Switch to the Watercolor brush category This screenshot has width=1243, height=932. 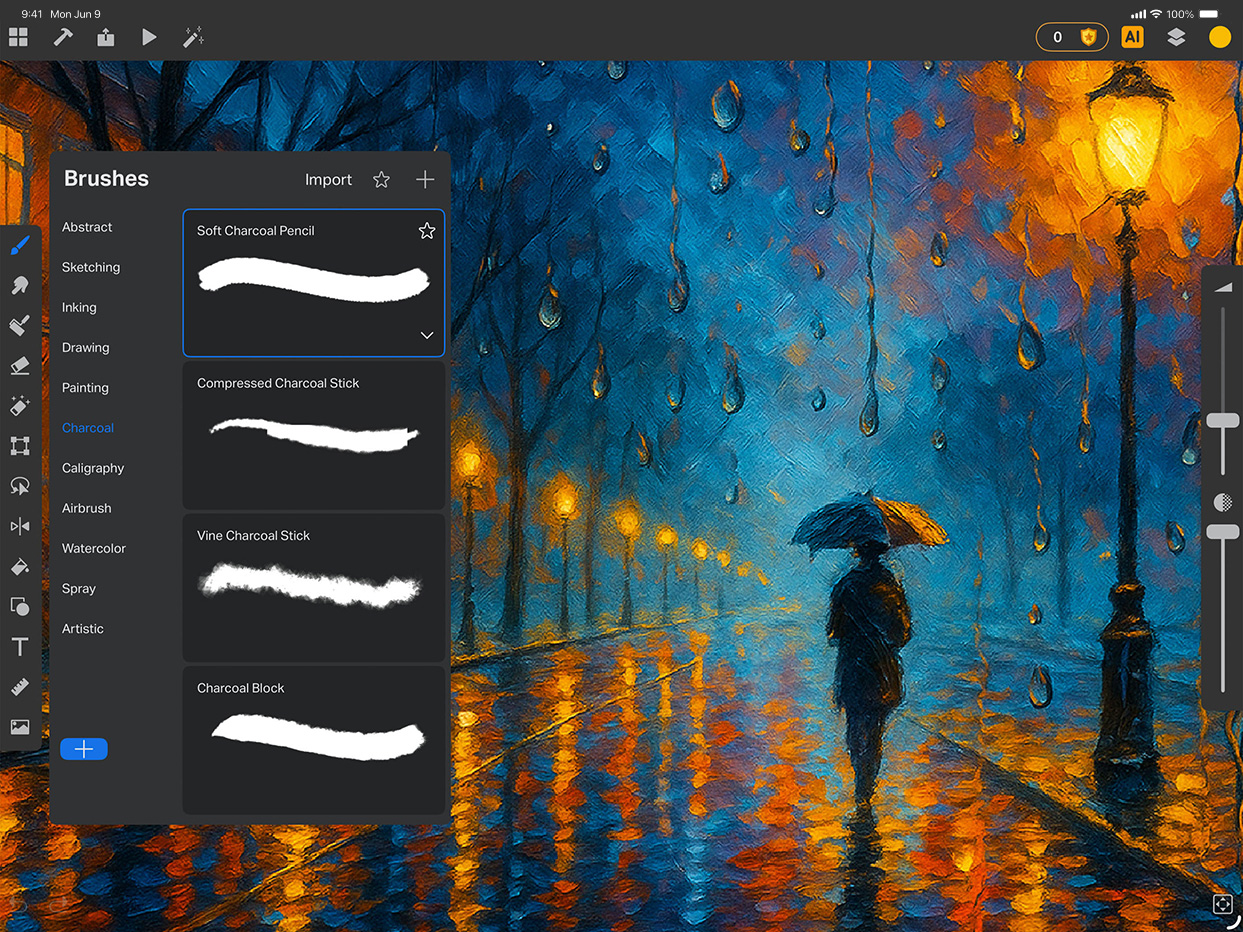94,548
